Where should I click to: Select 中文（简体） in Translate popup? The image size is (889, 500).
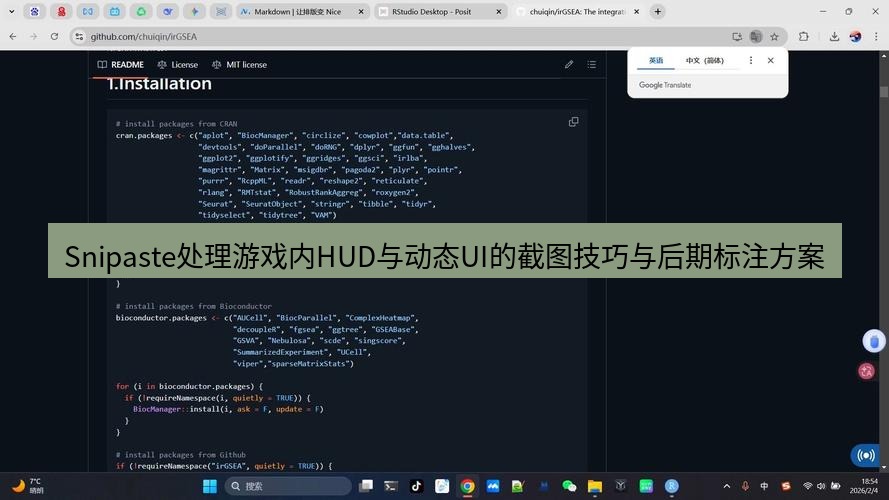coord(705,61)
